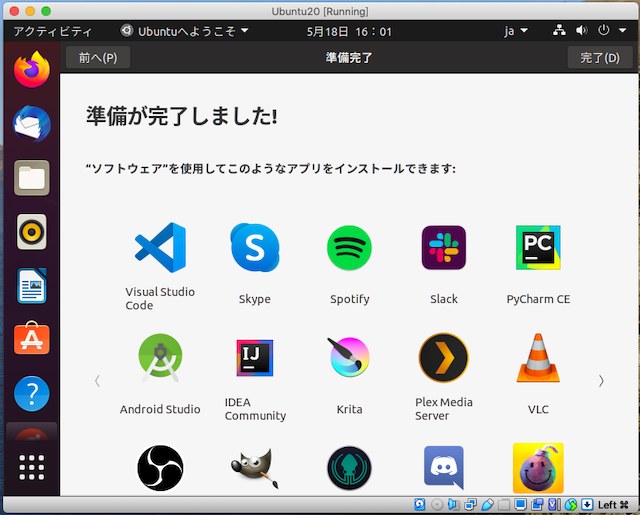Click VirtualBox optical disk status icon
This screenshot has width=640, height=515.
[437, 505]
